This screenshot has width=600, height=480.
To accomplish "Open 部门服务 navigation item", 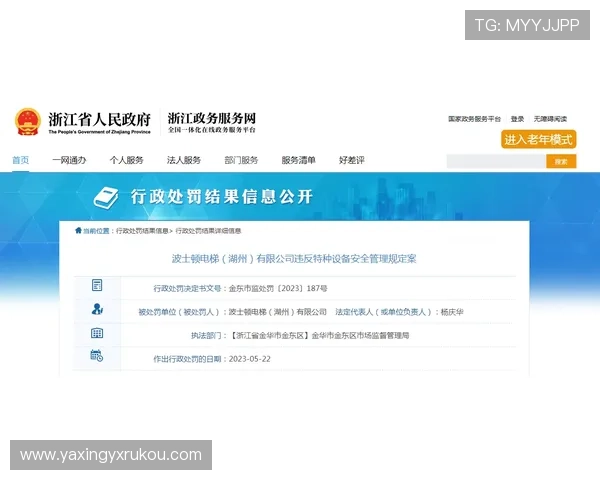I will [x=241, y=160].
